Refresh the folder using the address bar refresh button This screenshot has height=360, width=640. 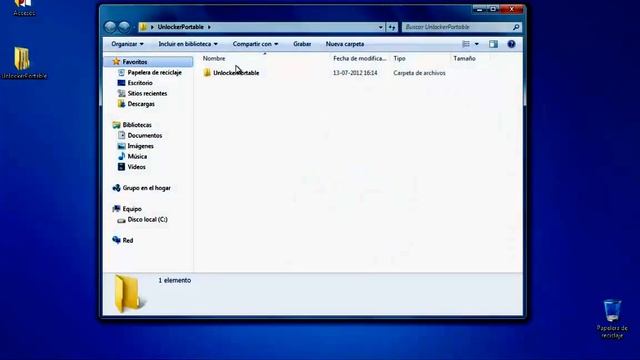click(392, 27)
